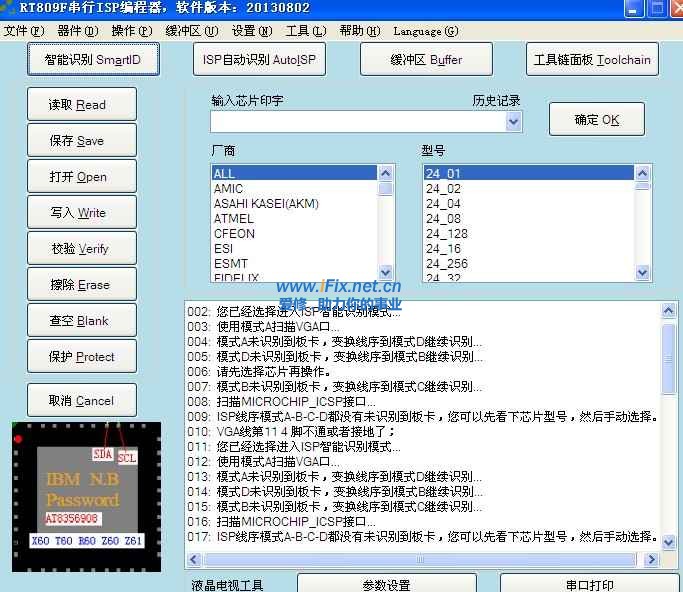683x592 pixels.
Task: Expand the chip marking history dropdown
Action: pos(513,122)
